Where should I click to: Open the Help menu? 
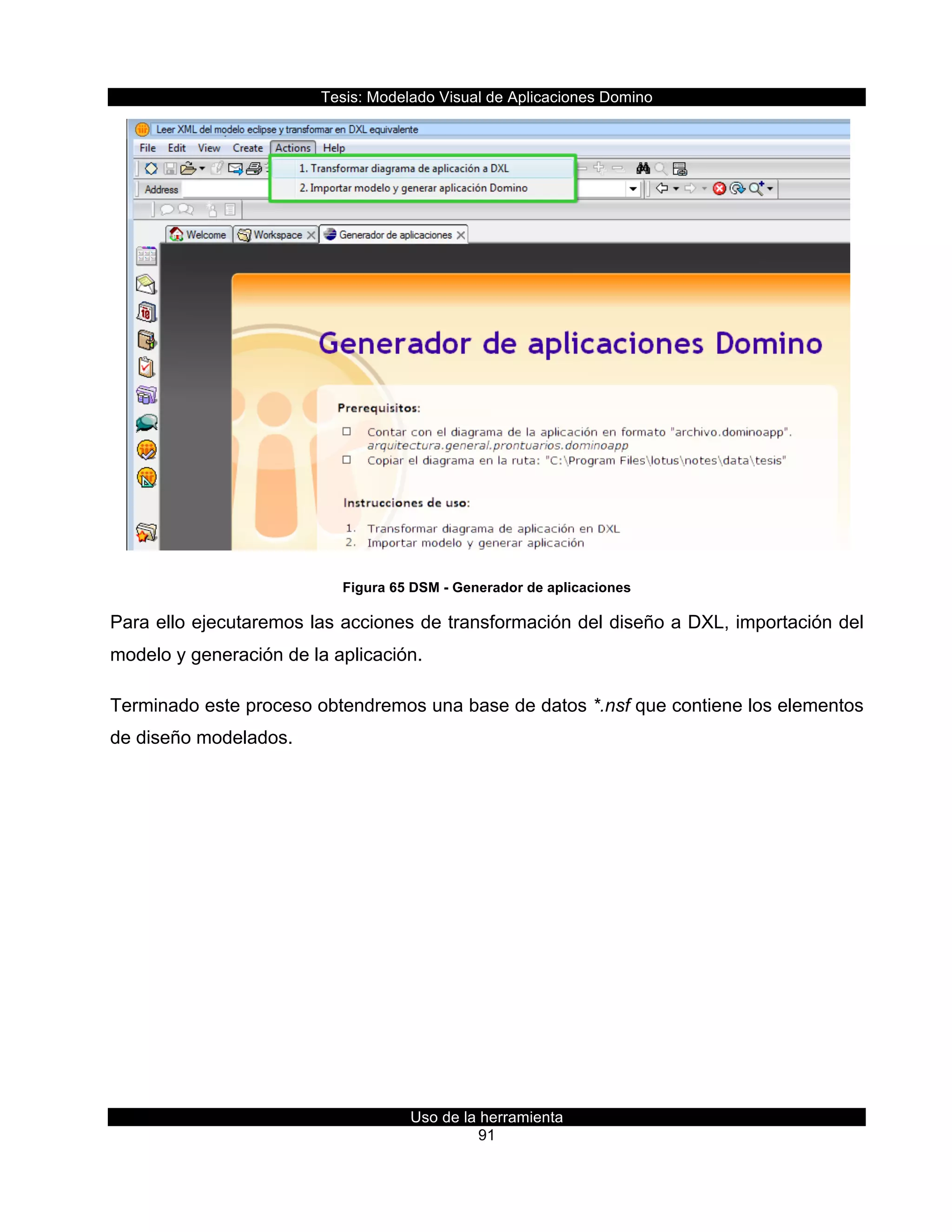point(334,148)
